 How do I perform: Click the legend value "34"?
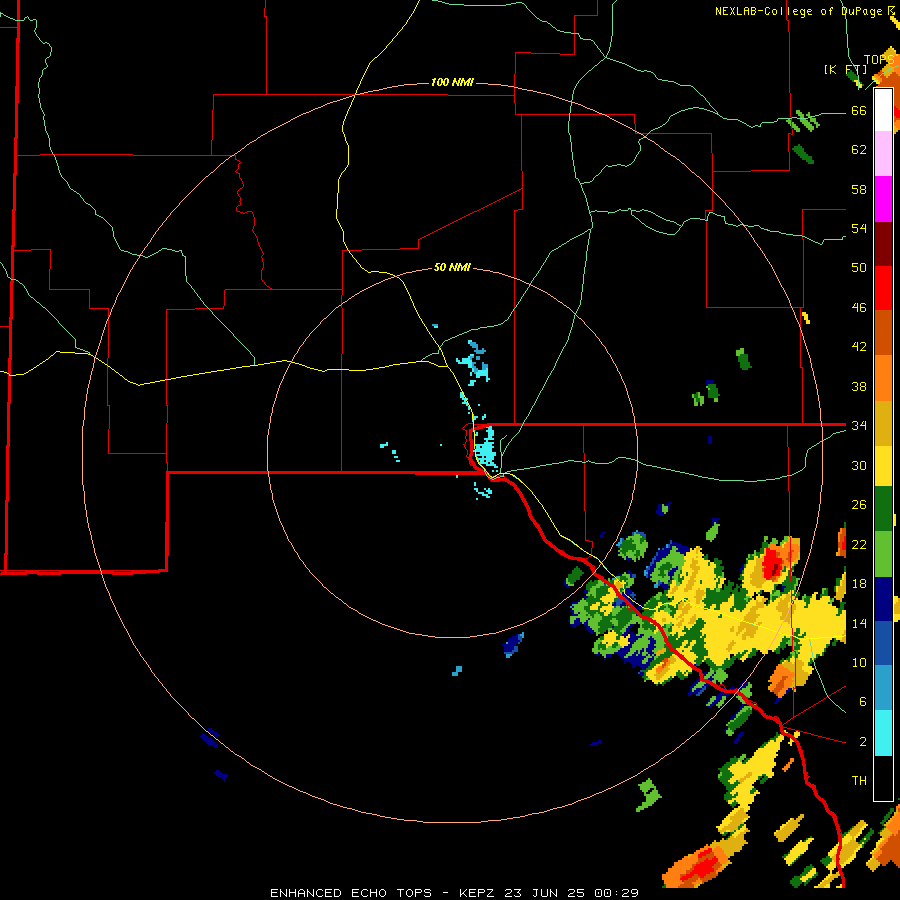point(859,425)
